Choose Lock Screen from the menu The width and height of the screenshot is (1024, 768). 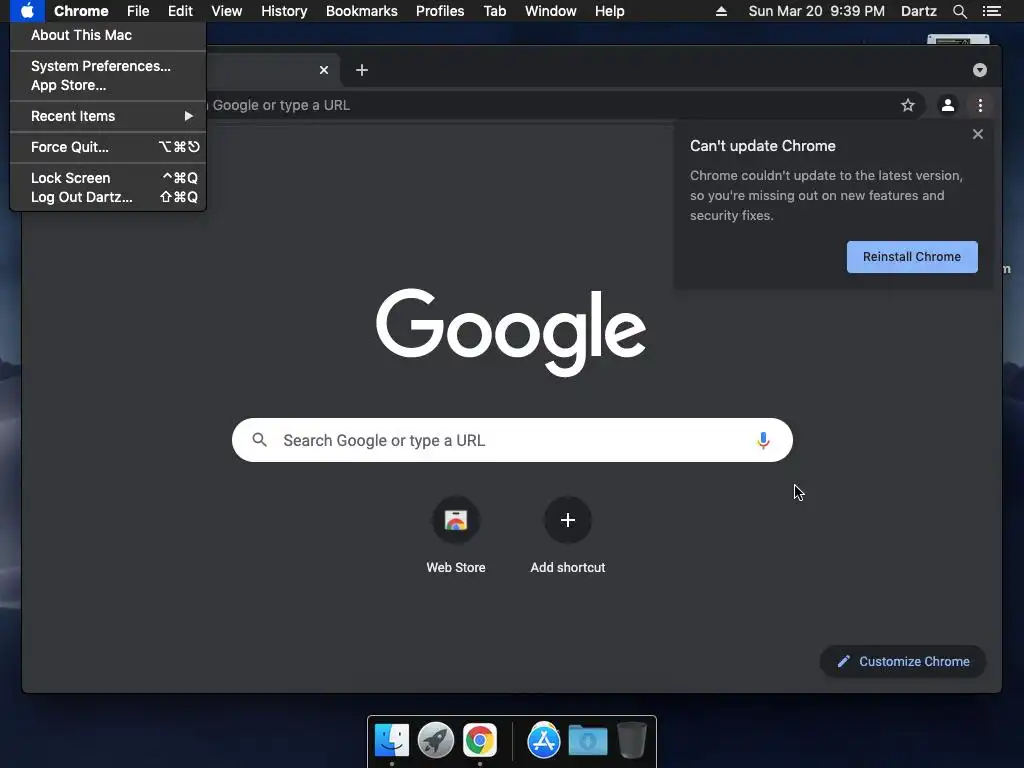(x=108, y=178)
